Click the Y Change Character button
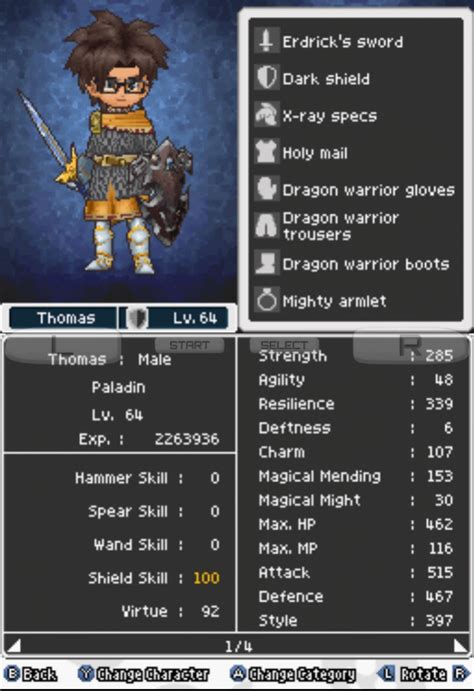Viewport: 474px width, 691px height. coord(144,674)
